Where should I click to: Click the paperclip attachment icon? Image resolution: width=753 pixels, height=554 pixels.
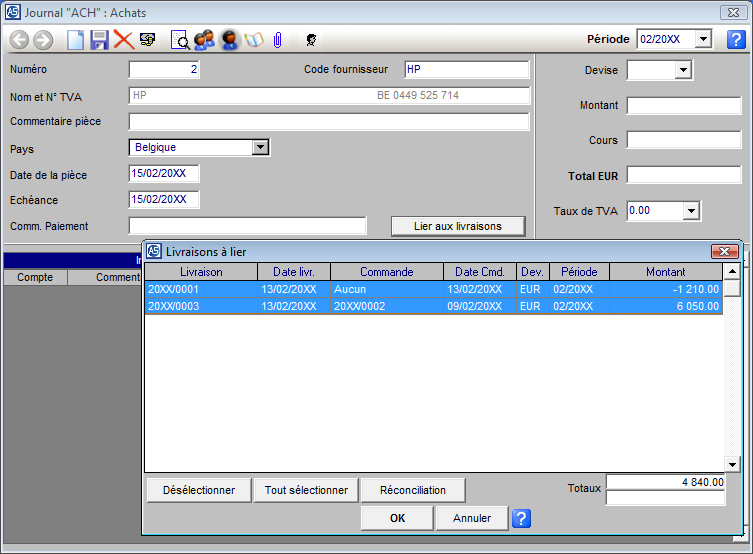click(x=278, y=40)
